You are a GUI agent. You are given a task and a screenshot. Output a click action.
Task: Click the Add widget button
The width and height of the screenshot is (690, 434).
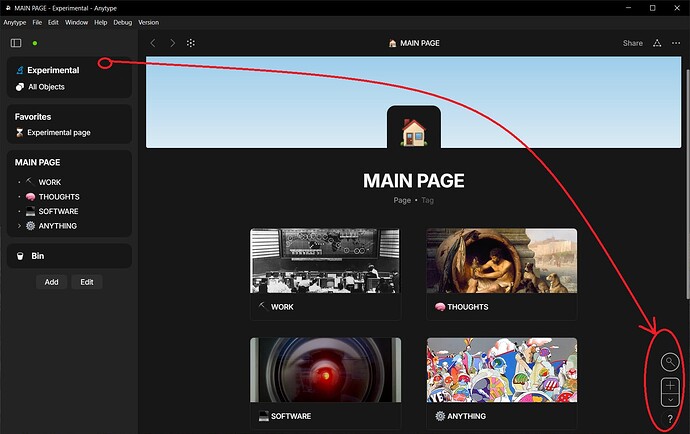point(51,282)
